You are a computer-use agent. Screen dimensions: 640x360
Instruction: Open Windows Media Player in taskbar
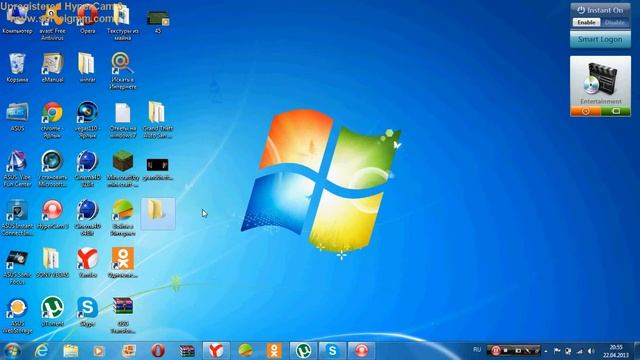98,351
